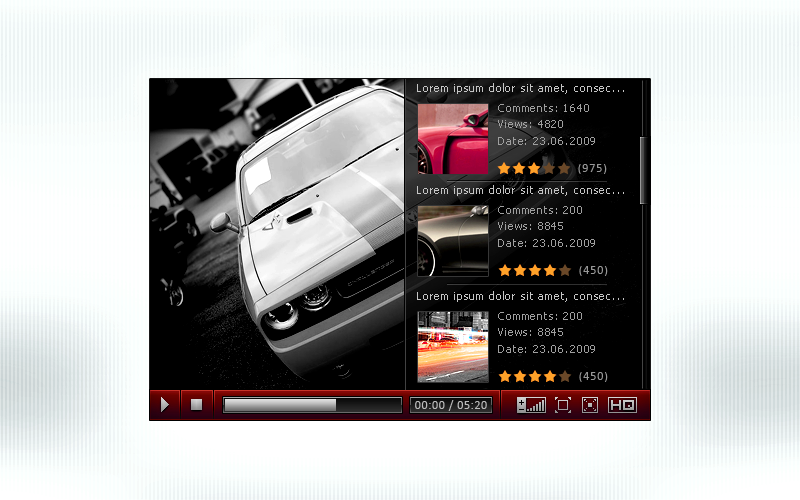800x500 pixels.
Task: Click the third playlist video title
Action: coord(520,296)
